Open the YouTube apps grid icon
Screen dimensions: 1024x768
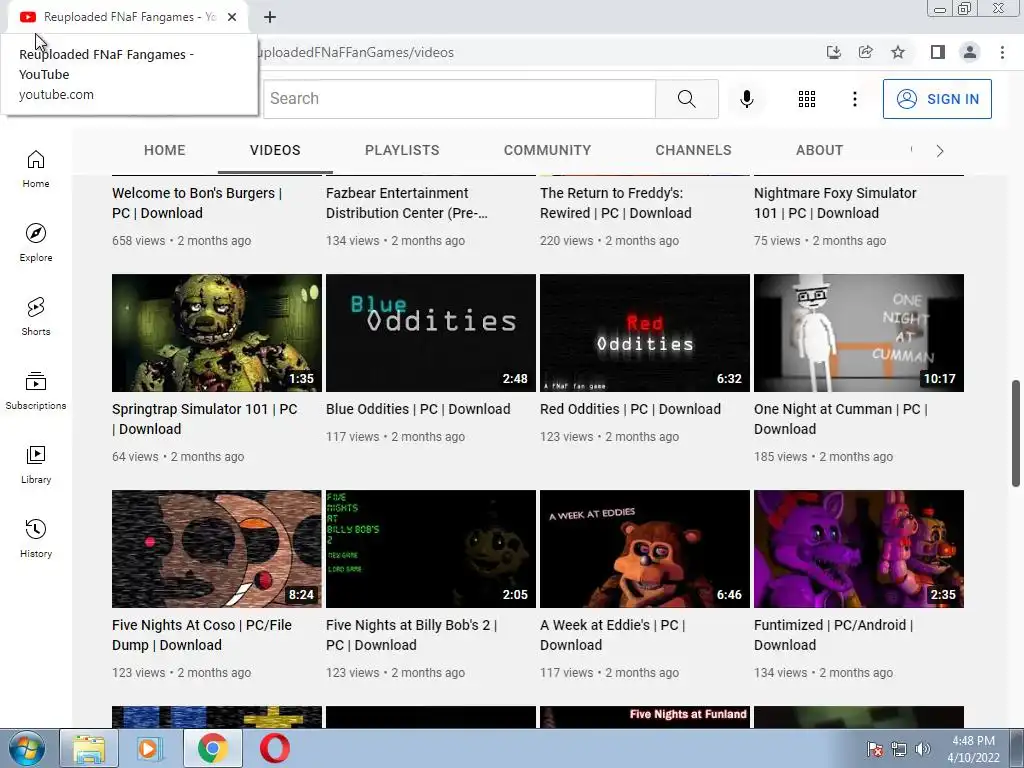[x=807, y=99]
